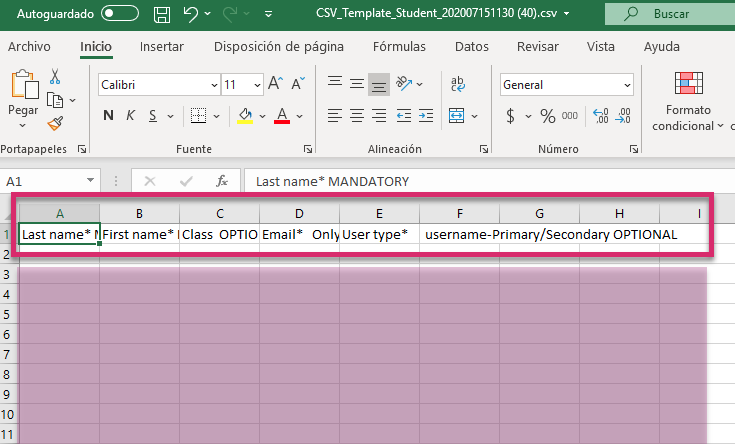Click the Decrease Indent icon
Viewport: 735px width, 444px height.
point(404,115)
